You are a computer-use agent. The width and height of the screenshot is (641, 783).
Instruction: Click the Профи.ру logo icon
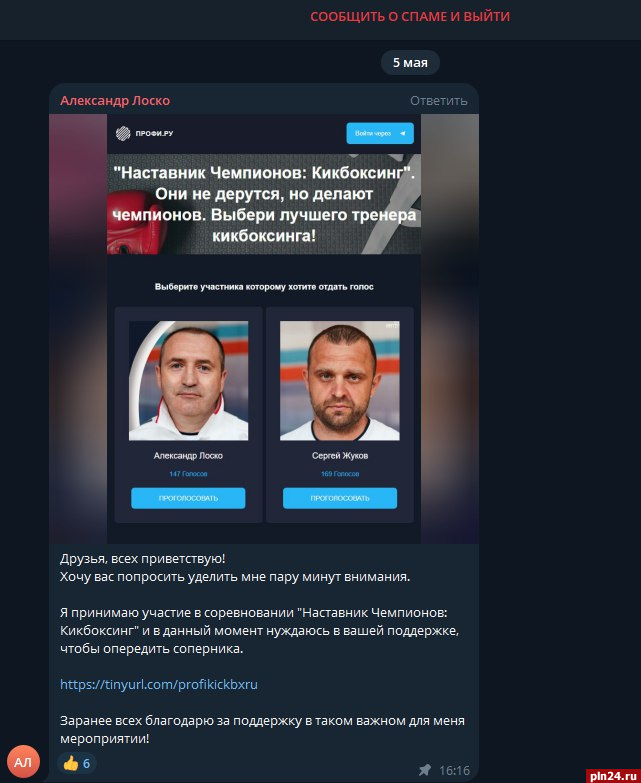pos(123,133)
